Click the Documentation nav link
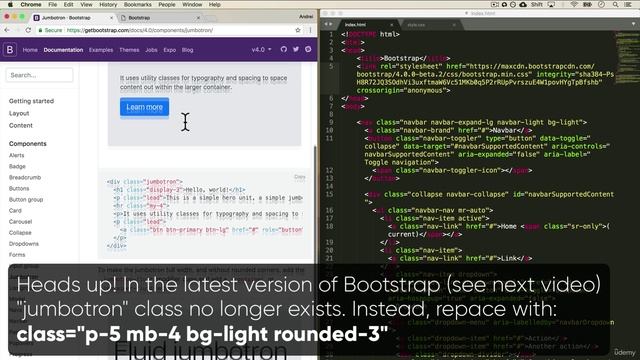The image size is (640, 360). 63,50
